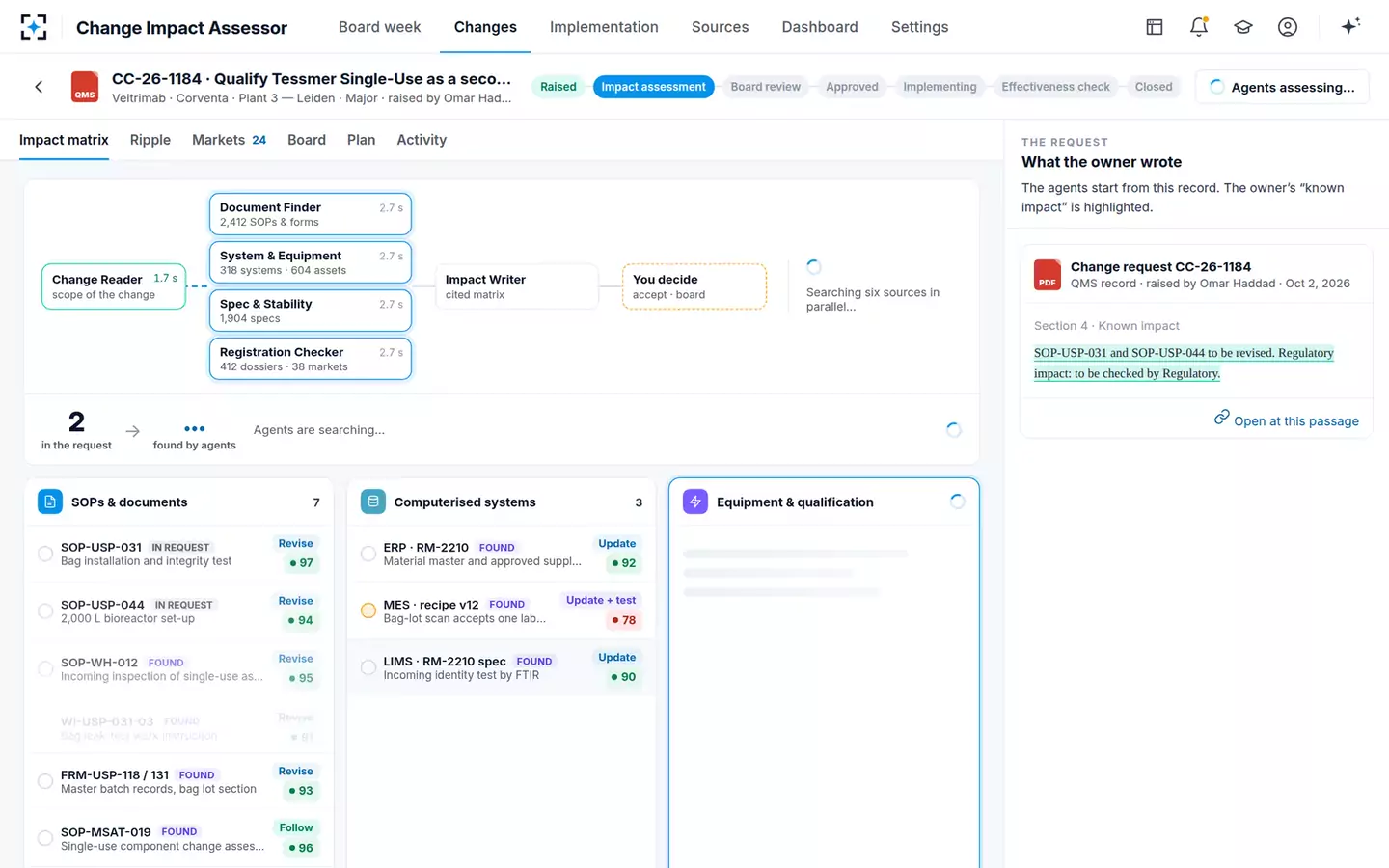Click the Update + test badge for MES
This screenshot has width=1389, height=868.
click(x=601, y=600)
